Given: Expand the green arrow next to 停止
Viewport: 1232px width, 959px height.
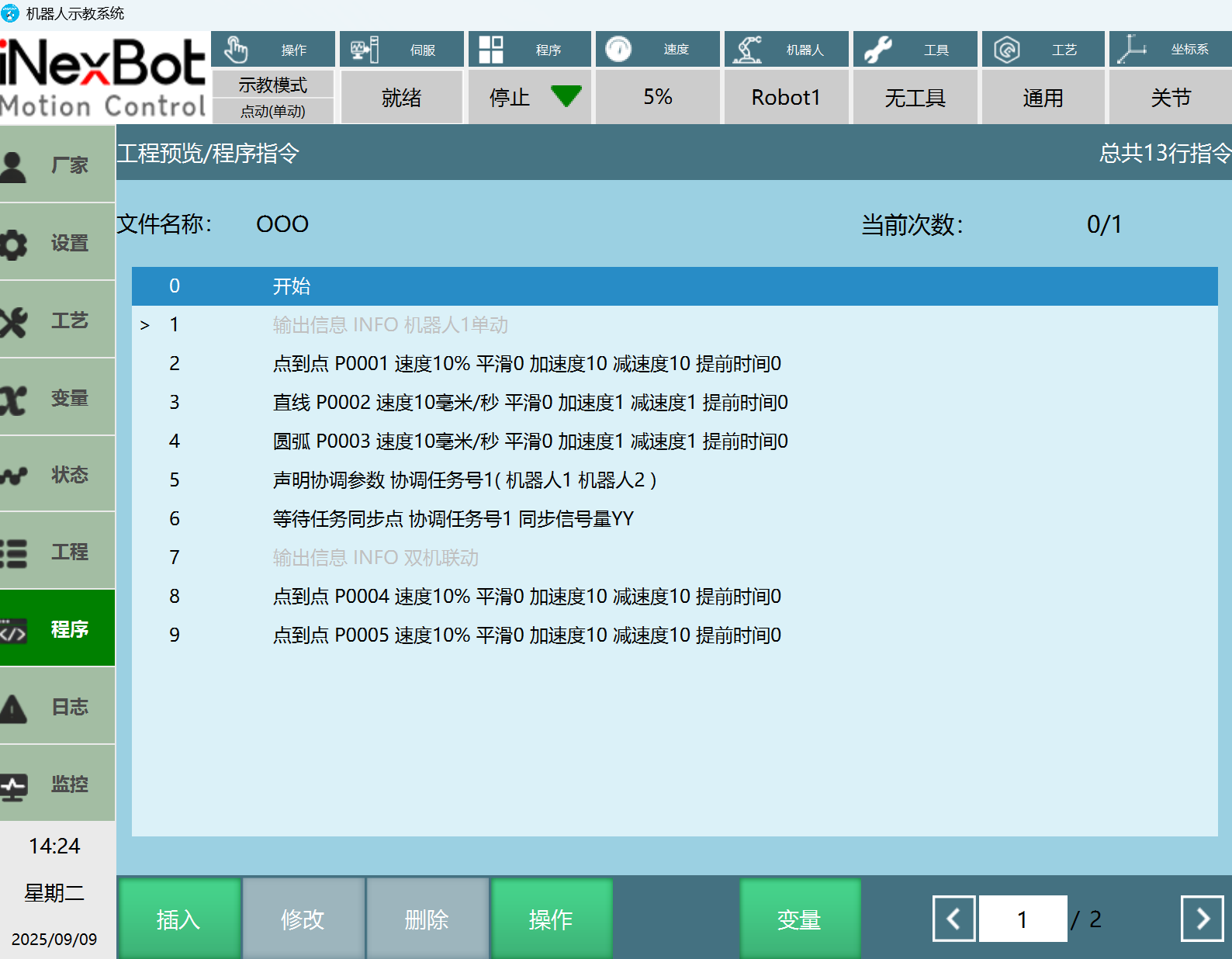Looking at the screenshot, I should pos(566,96).
